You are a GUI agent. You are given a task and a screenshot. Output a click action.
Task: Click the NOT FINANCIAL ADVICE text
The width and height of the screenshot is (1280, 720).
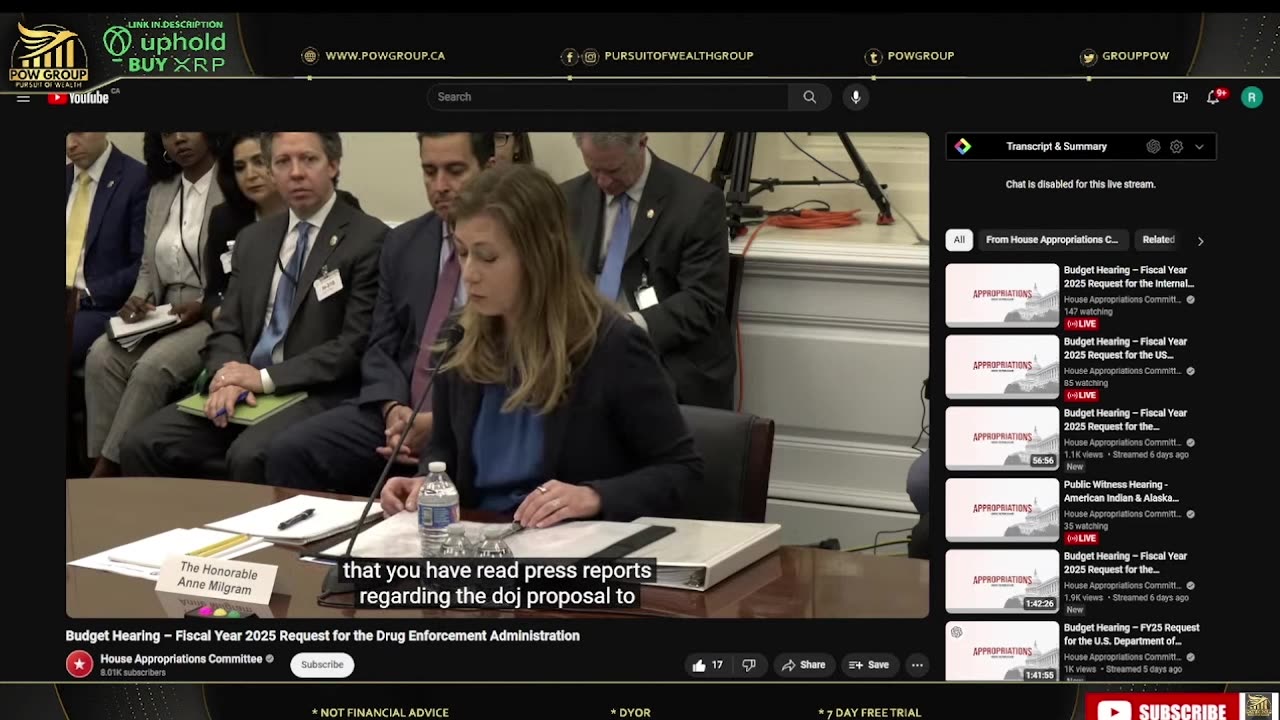click(380, 713)
